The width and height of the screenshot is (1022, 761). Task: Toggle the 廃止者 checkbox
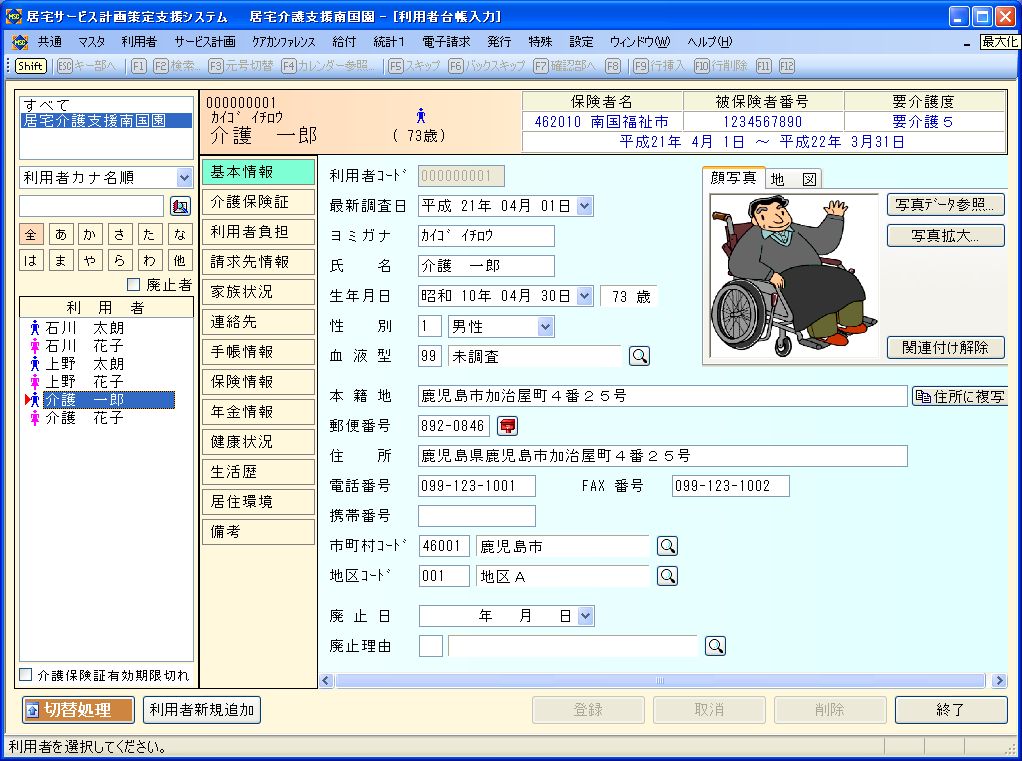tap(134, 285)
